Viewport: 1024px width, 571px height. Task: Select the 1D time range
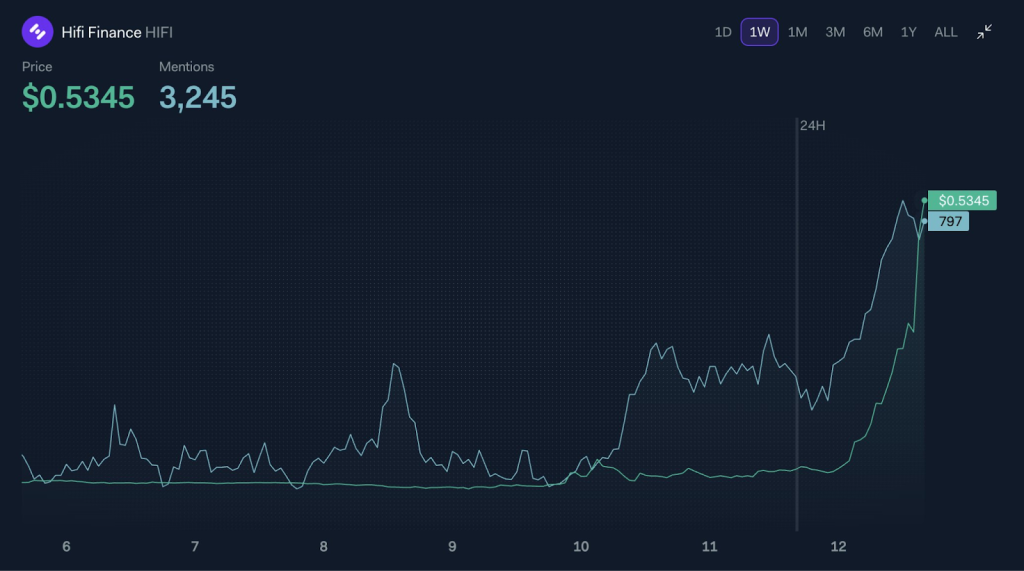pos(722,32)
